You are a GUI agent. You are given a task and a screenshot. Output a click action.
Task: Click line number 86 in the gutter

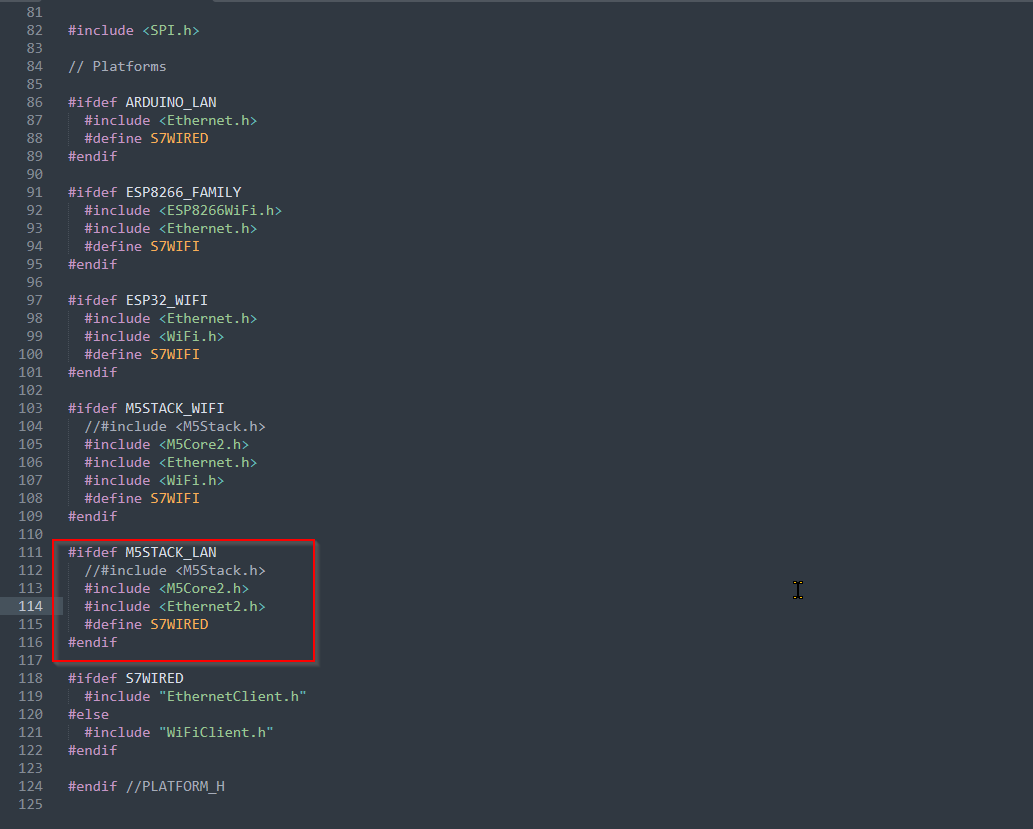(34, 102)
